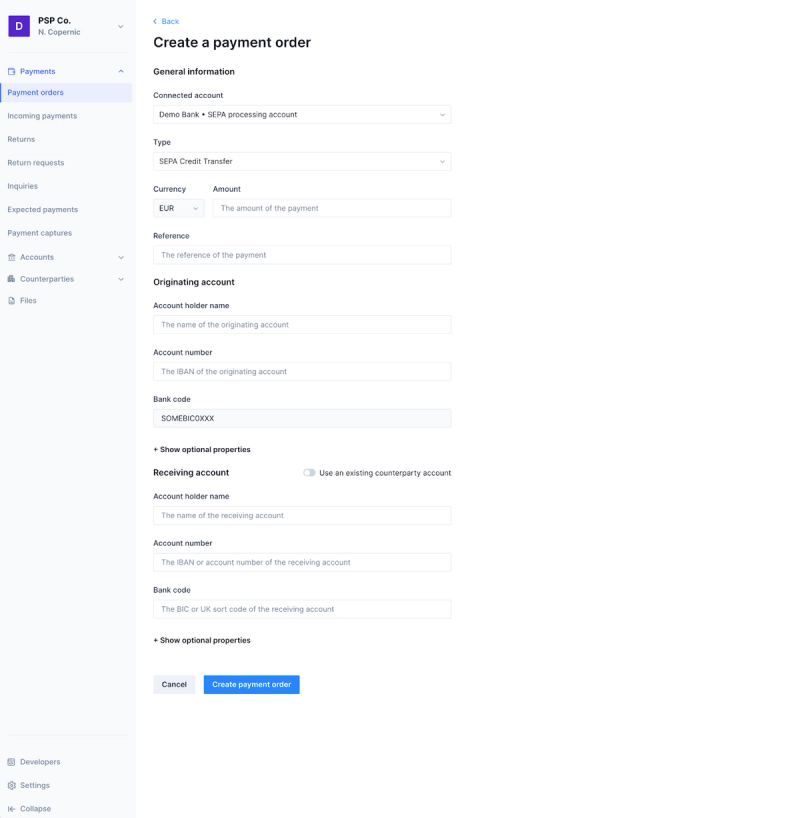Click the Payments wallet icon in sidebar
The width and height of the screenshot is (800, 818).
click(x=11, y=71)
